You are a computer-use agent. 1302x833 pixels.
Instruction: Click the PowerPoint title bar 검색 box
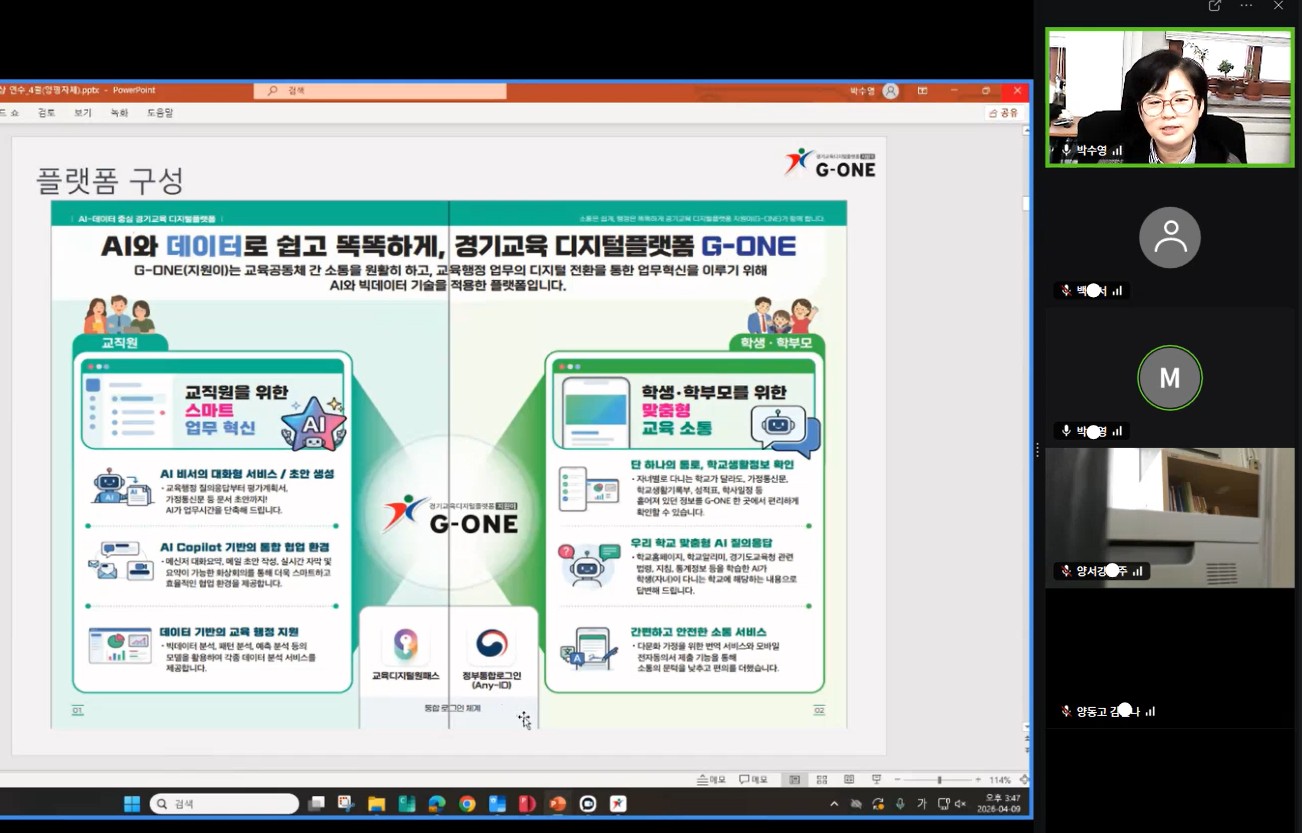(380, 91)
